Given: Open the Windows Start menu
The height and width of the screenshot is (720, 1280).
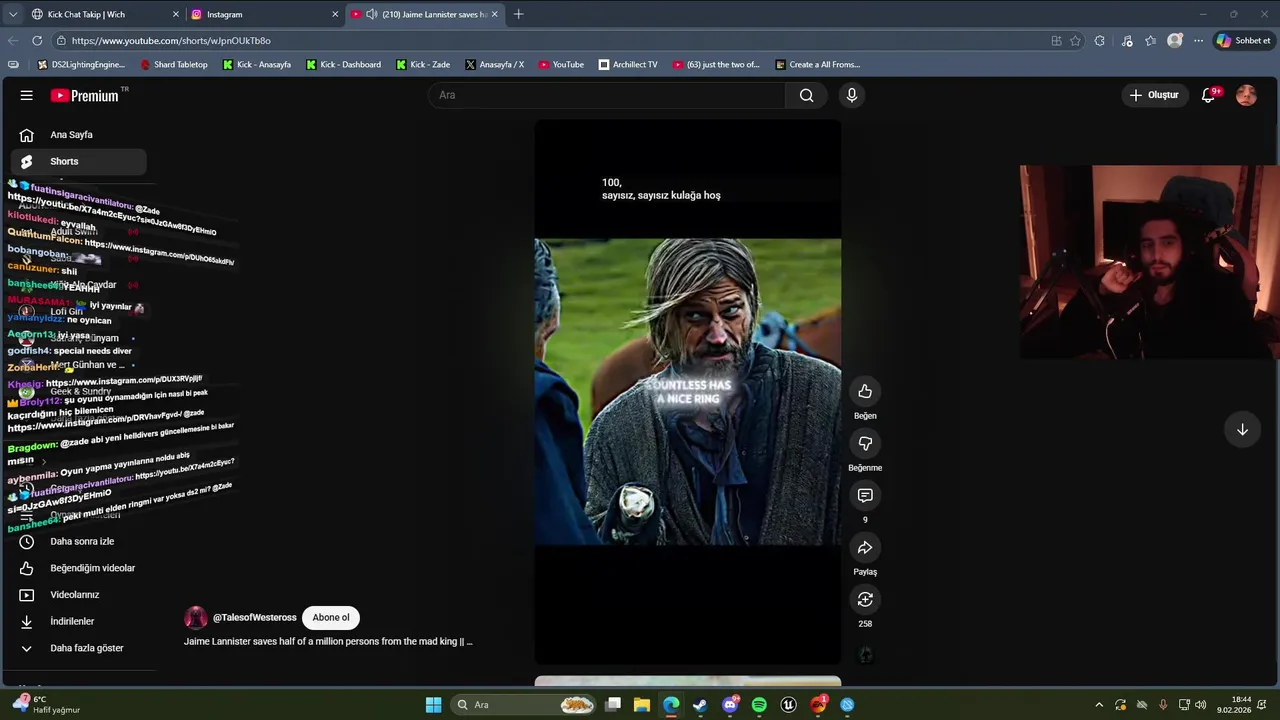Looking at the screenshot, I should pyautogui.click(x=433, y=705).
